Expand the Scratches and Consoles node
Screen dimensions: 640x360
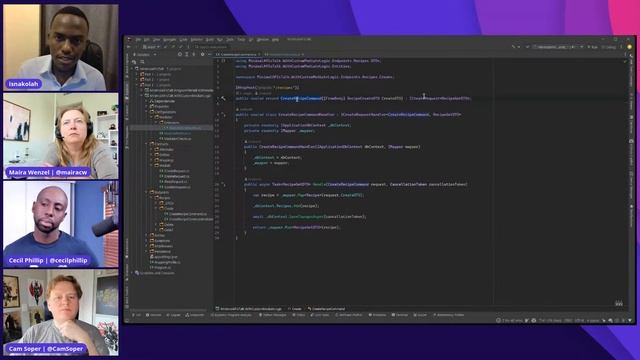coord(132,273)
